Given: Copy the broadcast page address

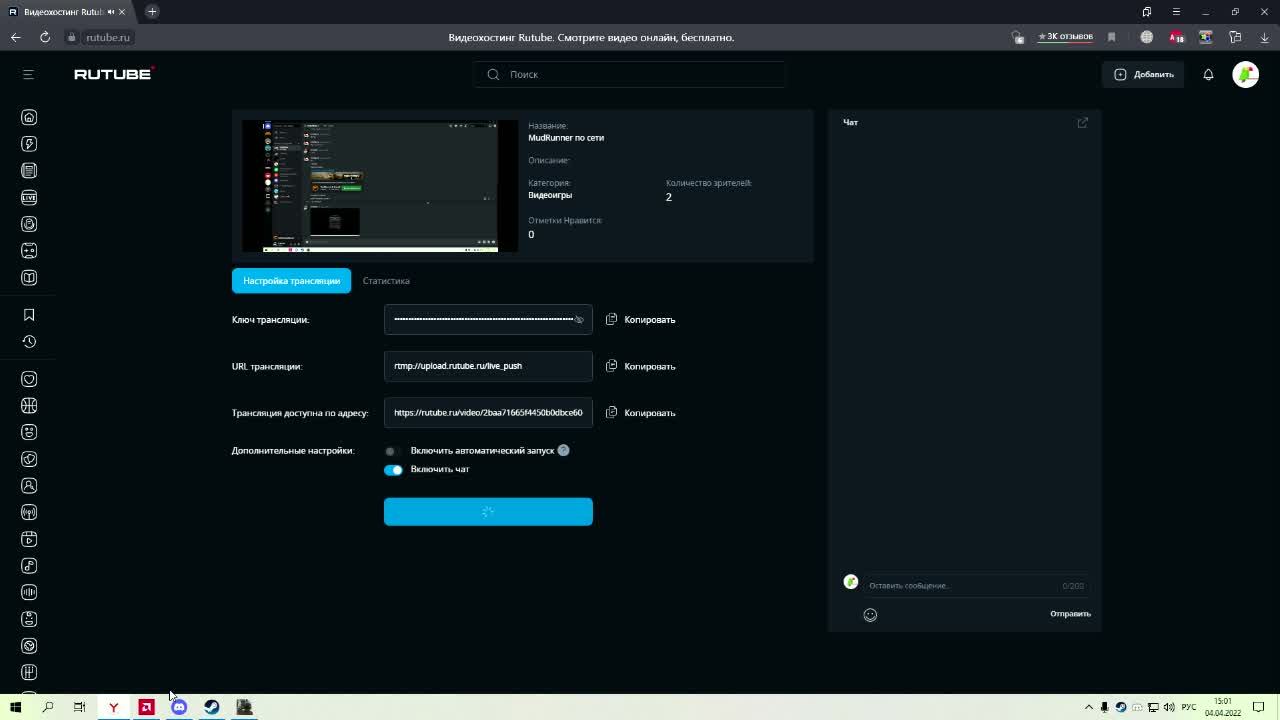Looking at the screenshot, I should pos(641,412).
